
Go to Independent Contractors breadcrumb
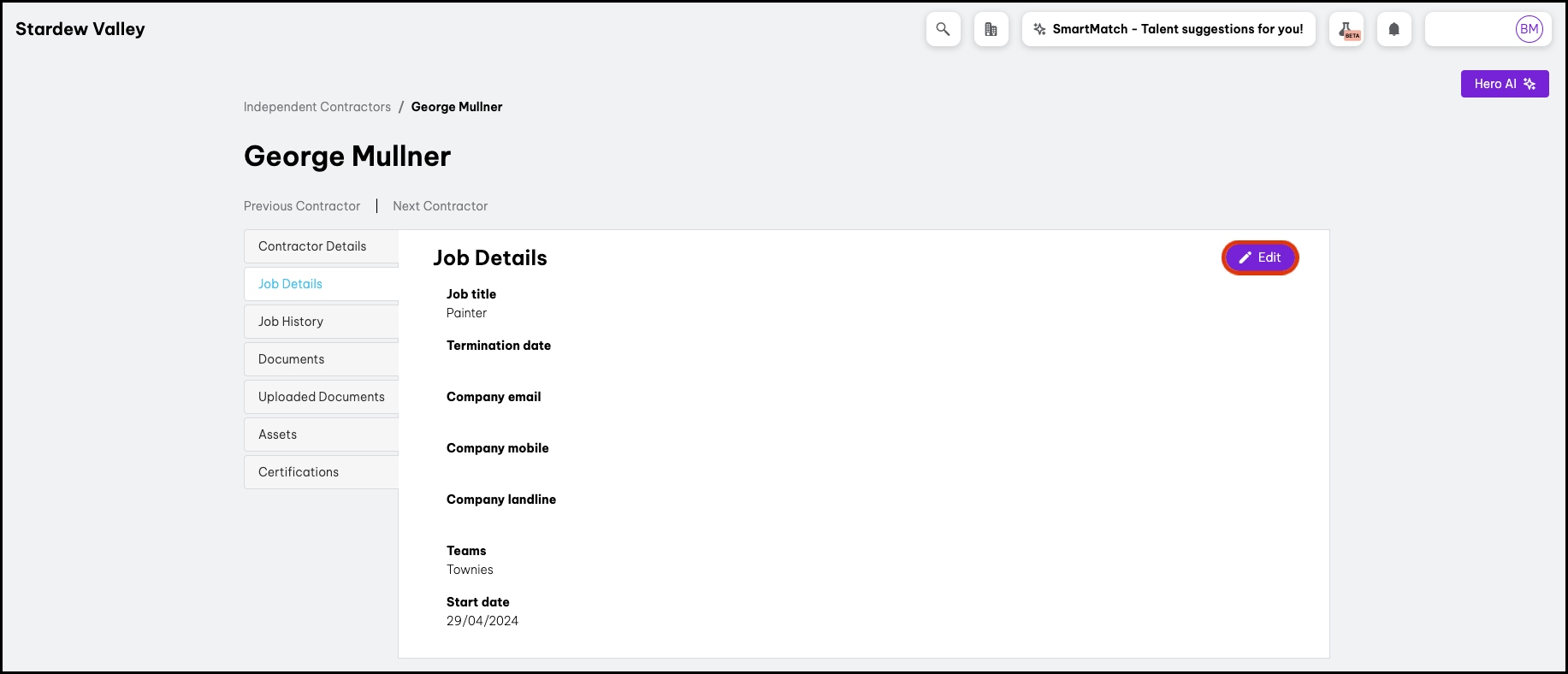coord(317,107)
